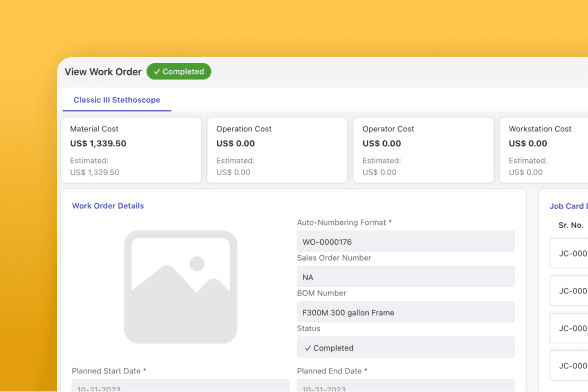This screenshot has width=588, height=392.
Task: Select the Workstation Cost card
Action: (x=544, y=150)
